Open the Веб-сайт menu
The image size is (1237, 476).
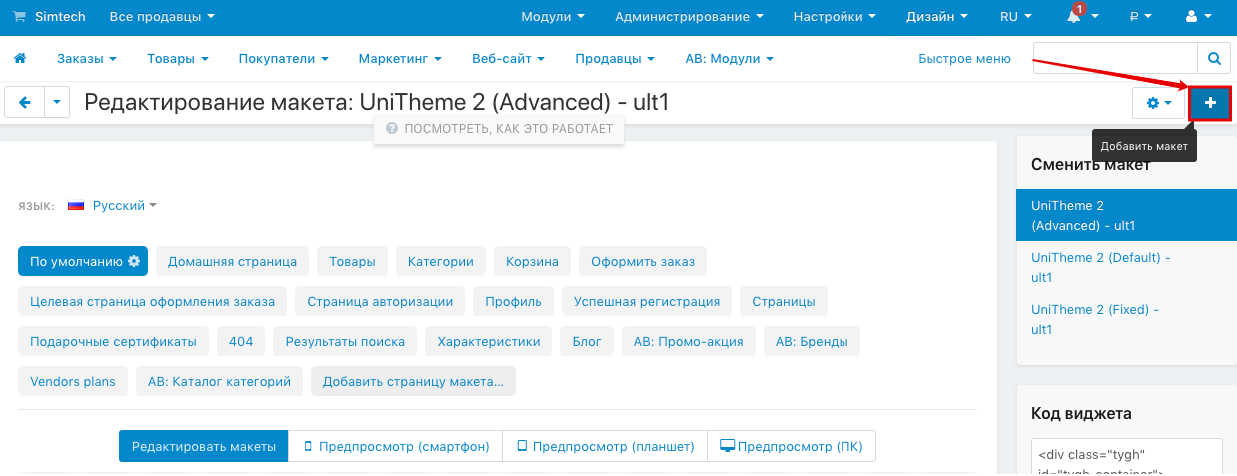[x=509, y=59]
